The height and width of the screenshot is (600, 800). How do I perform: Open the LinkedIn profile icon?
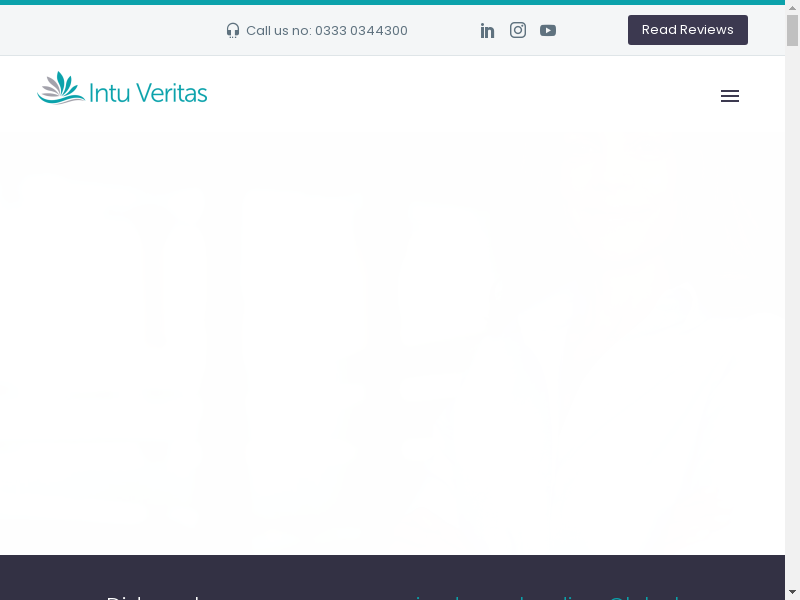point(487,30)
